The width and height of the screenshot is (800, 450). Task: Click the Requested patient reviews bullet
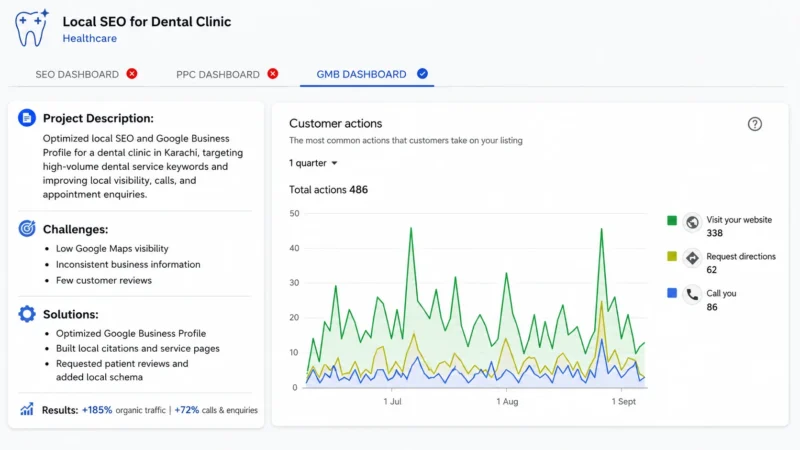pyautogui.click(x=122, y=370)
